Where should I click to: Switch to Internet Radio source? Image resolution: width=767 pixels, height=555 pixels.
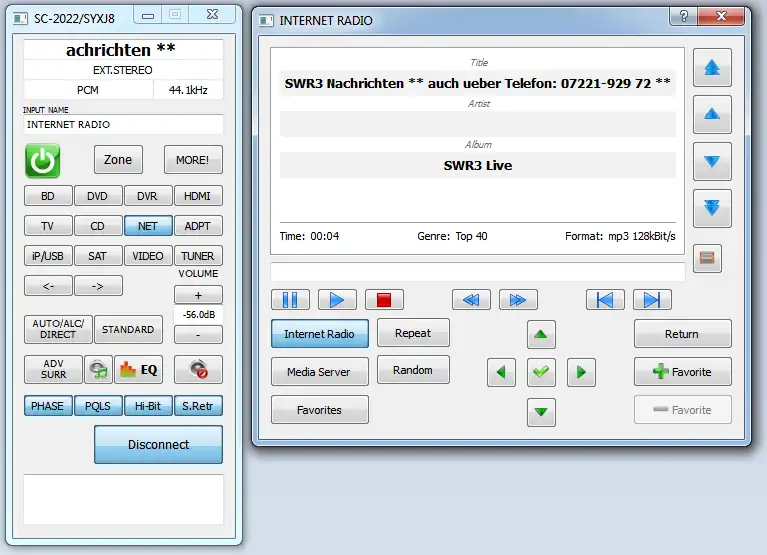[x=320, y=334]
